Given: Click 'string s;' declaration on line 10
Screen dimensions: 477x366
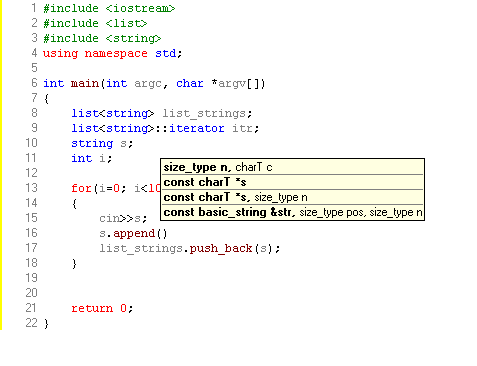Looking at the screenshot, I should coord(102,144).
